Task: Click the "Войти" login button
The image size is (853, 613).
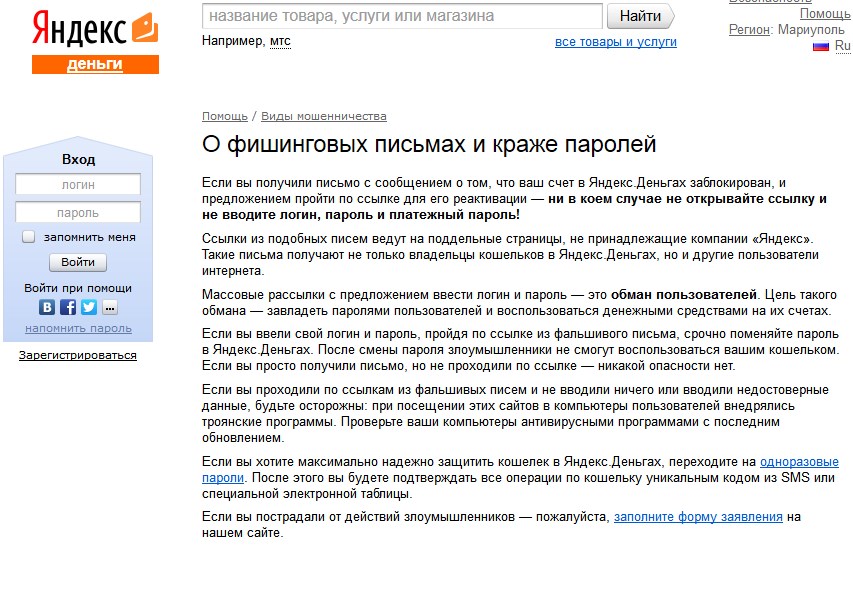Action: click(78, 262)
